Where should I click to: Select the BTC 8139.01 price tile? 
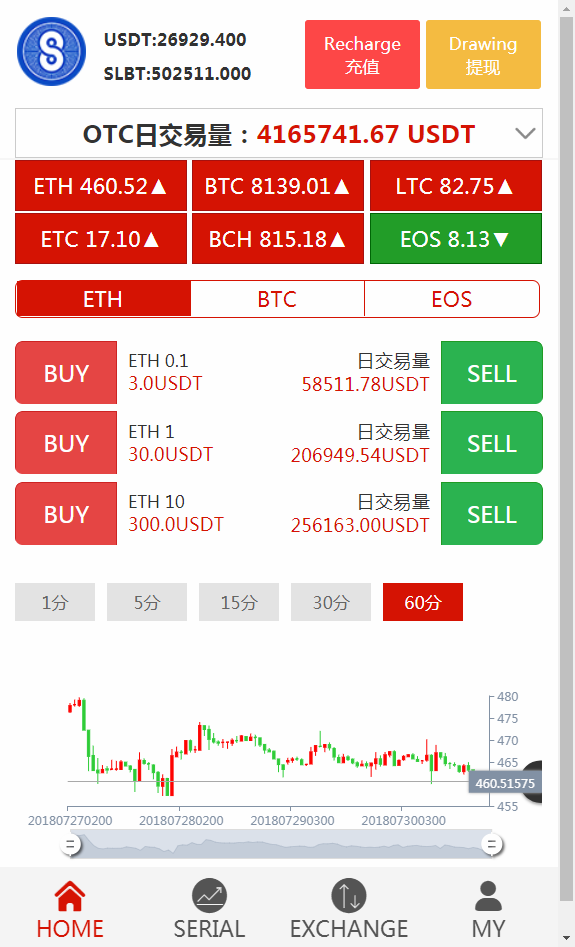278,186
